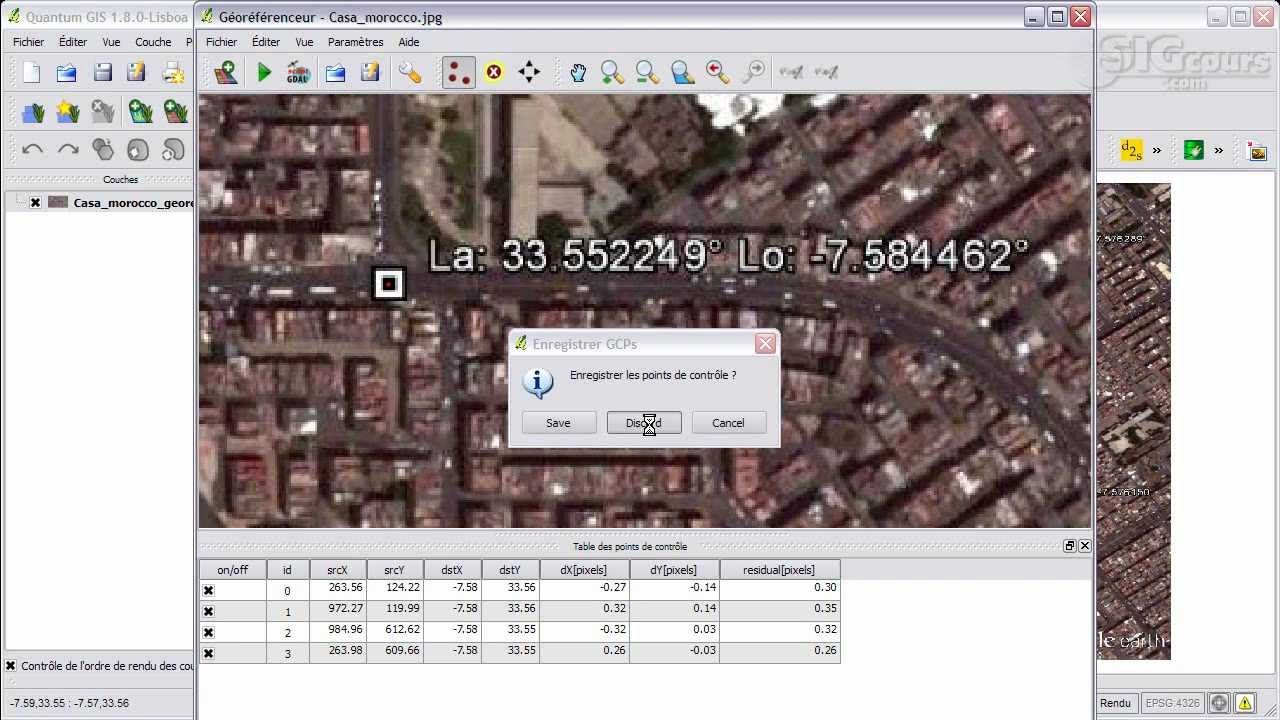Open Fichier menu in QGIS main window
This screenshot has width=1280, height=720.
click(x=28, y=42)
